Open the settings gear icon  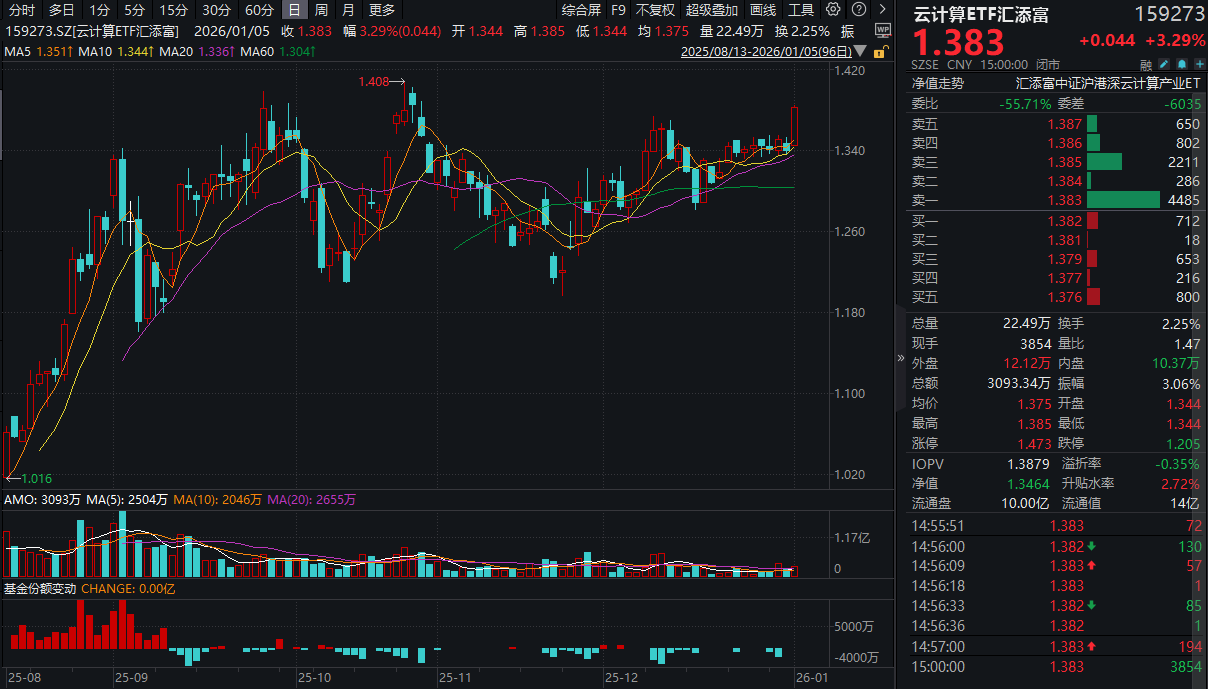(833, 10)
